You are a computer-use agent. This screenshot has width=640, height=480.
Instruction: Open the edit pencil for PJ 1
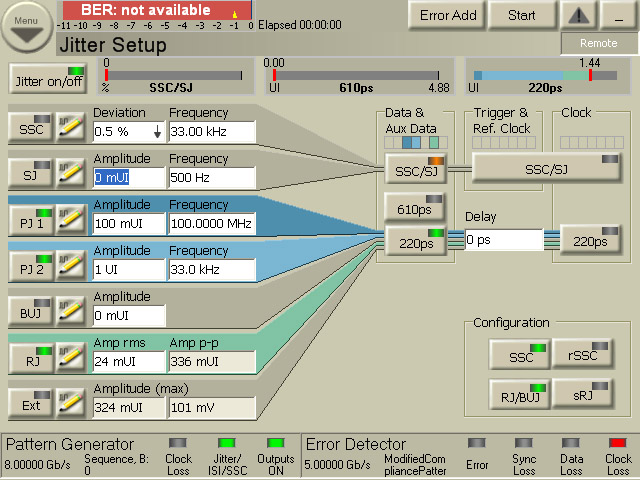point(70,219)
